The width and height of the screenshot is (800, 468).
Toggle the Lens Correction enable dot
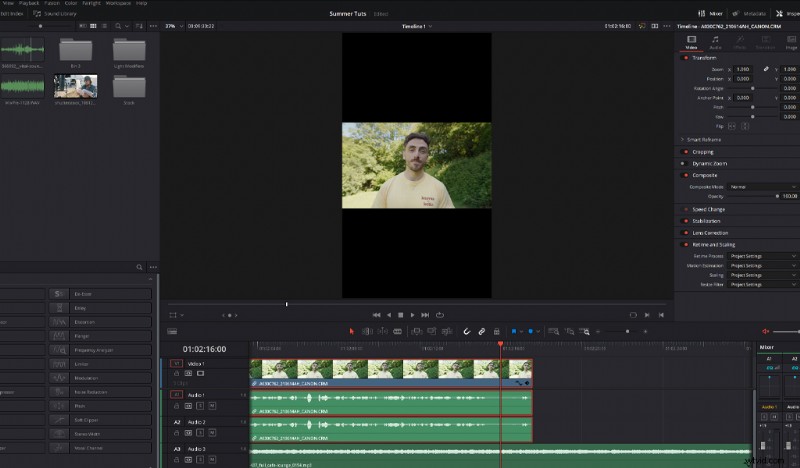685,233
